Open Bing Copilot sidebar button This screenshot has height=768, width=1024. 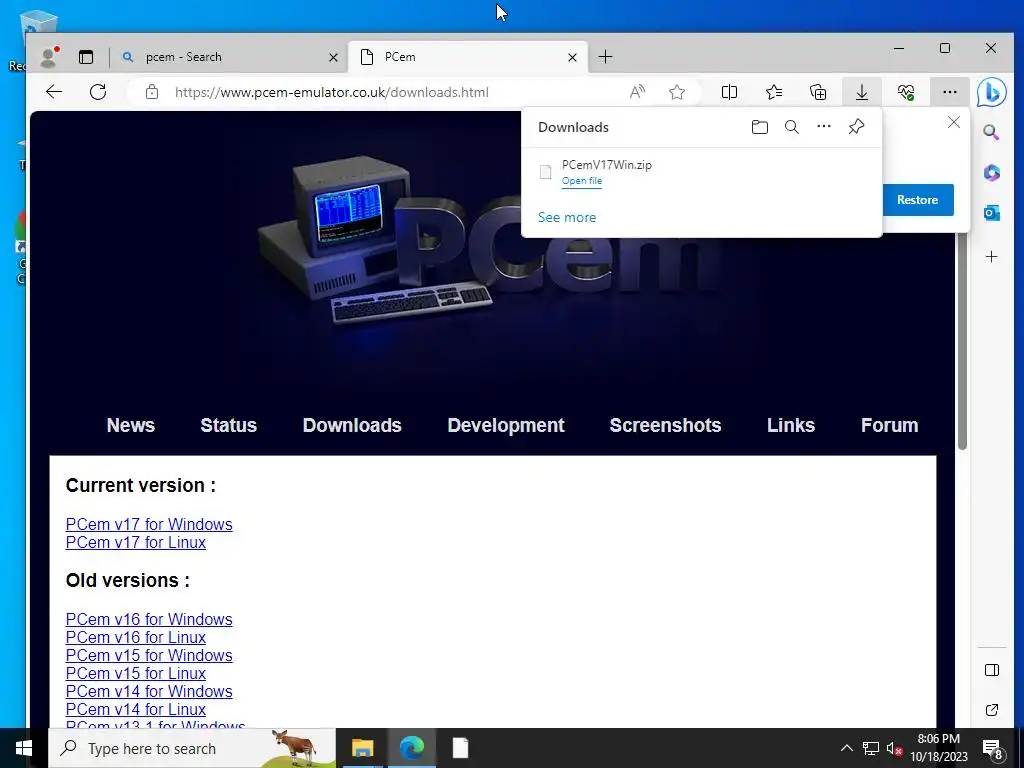click(991, 92)
